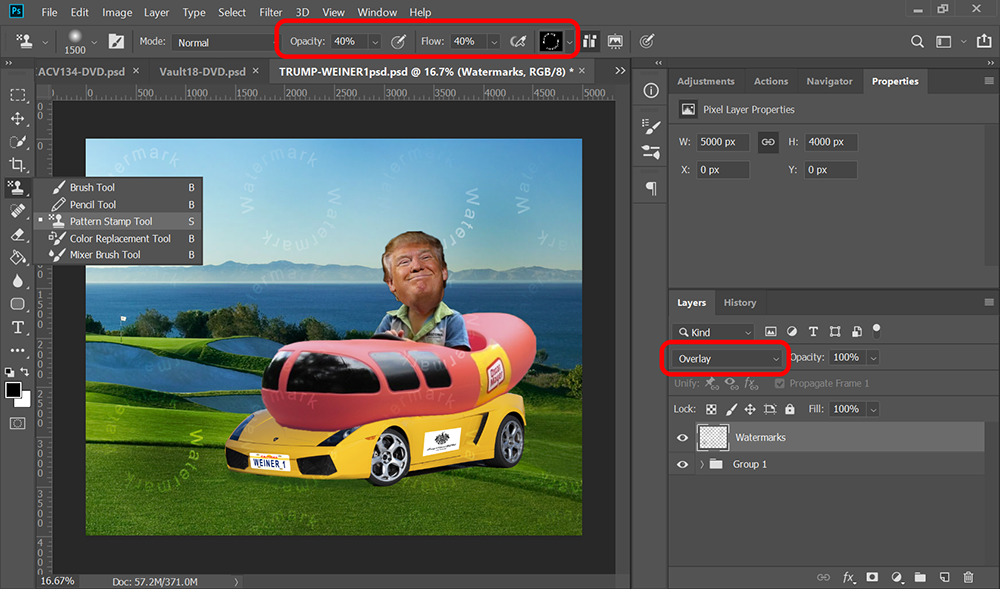Click the layer width W field in Properties
This screenshot has width=1000, height=589.
722,142
